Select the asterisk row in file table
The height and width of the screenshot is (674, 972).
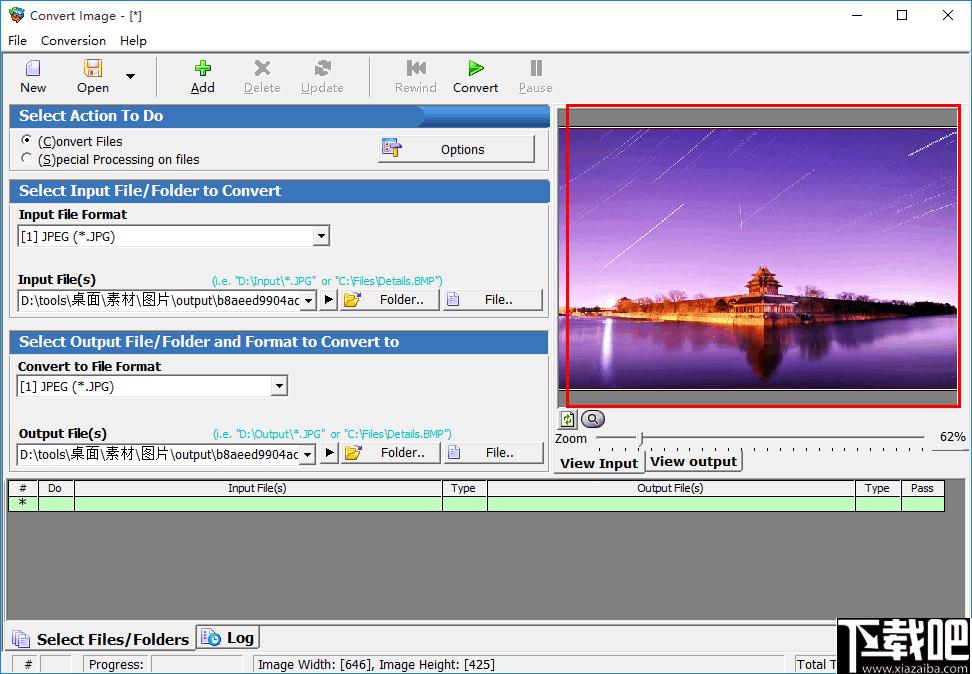tap(476, 503)
